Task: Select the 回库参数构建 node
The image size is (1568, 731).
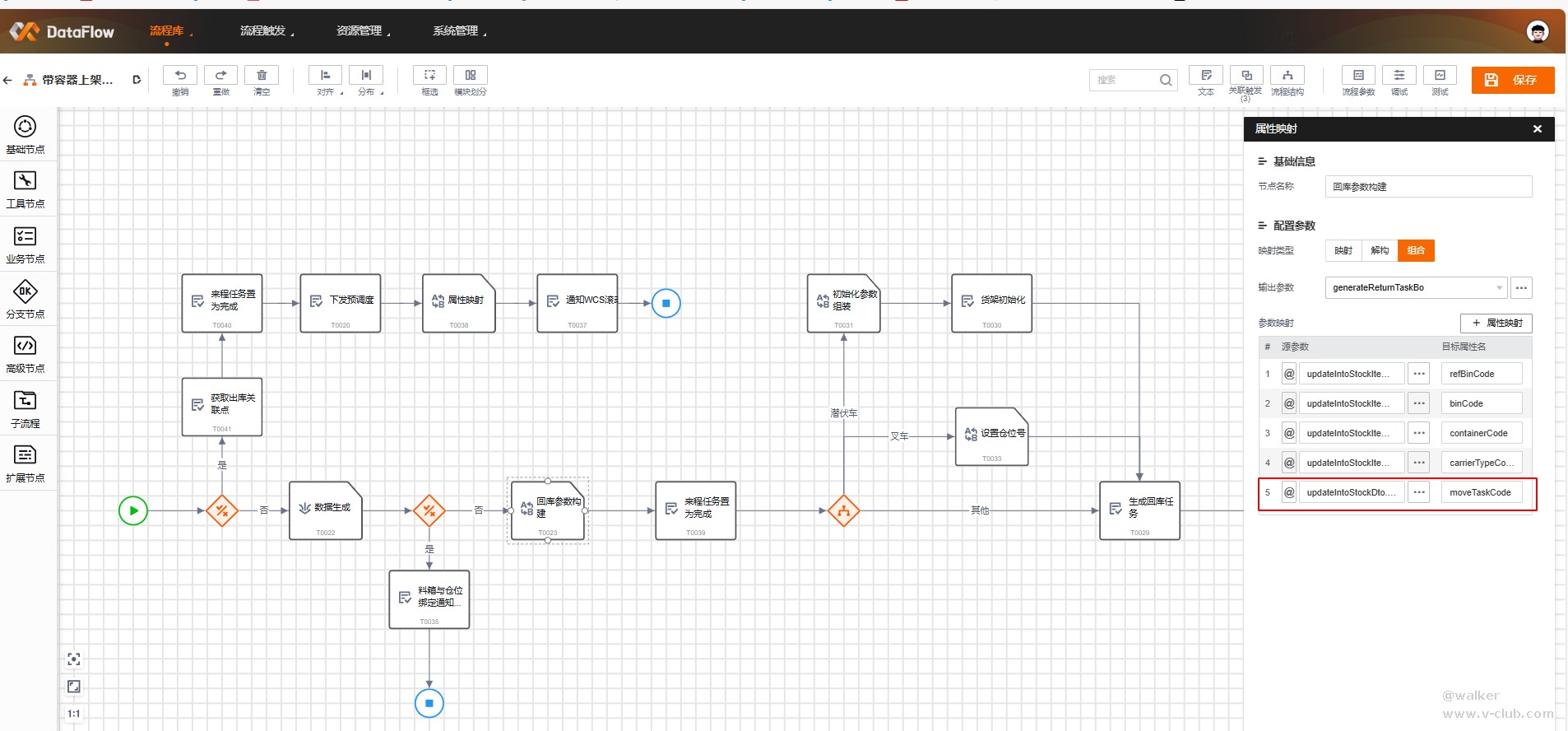Action: [x=548, y=510]
